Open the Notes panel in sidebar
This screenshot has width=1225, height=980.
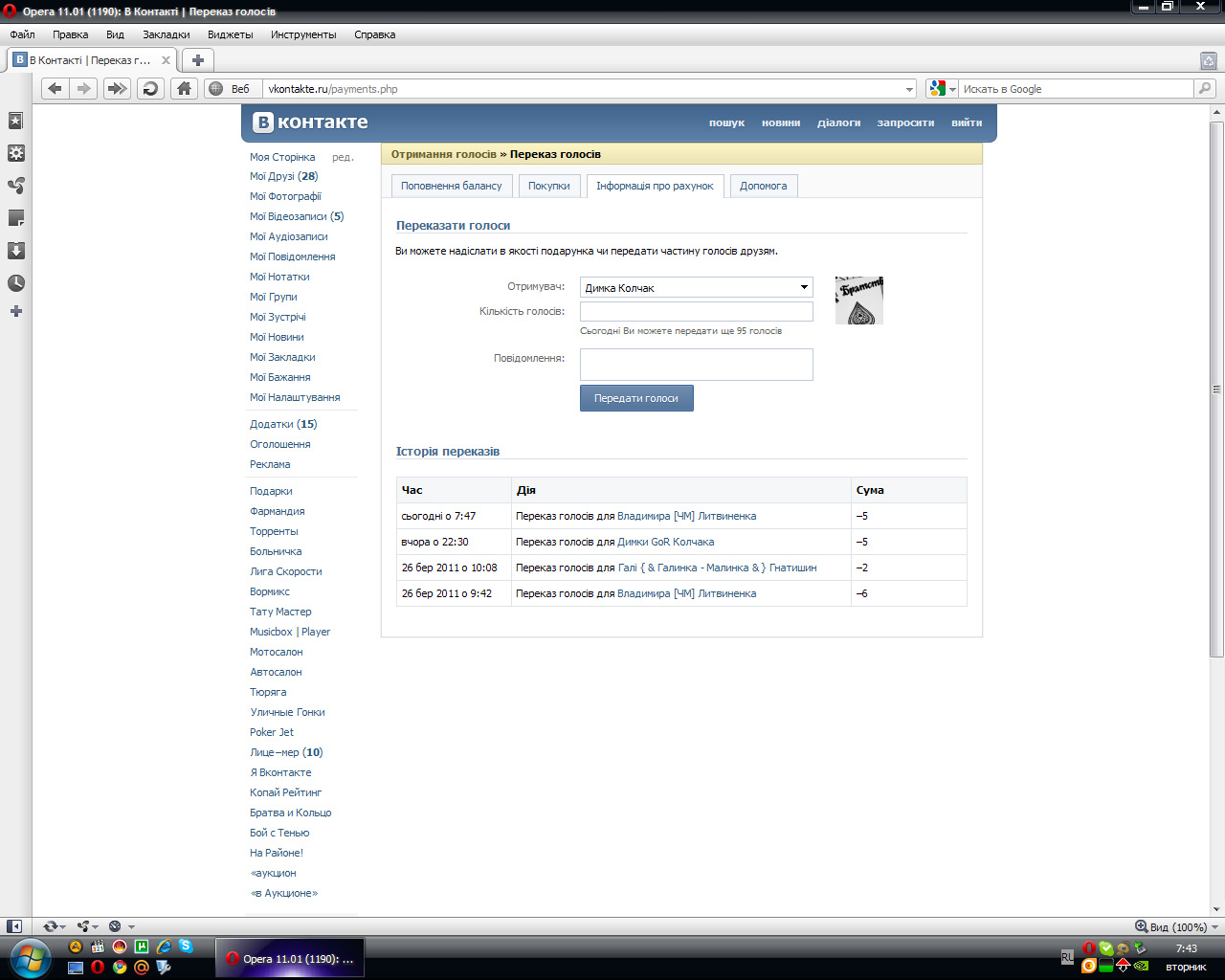15,218
